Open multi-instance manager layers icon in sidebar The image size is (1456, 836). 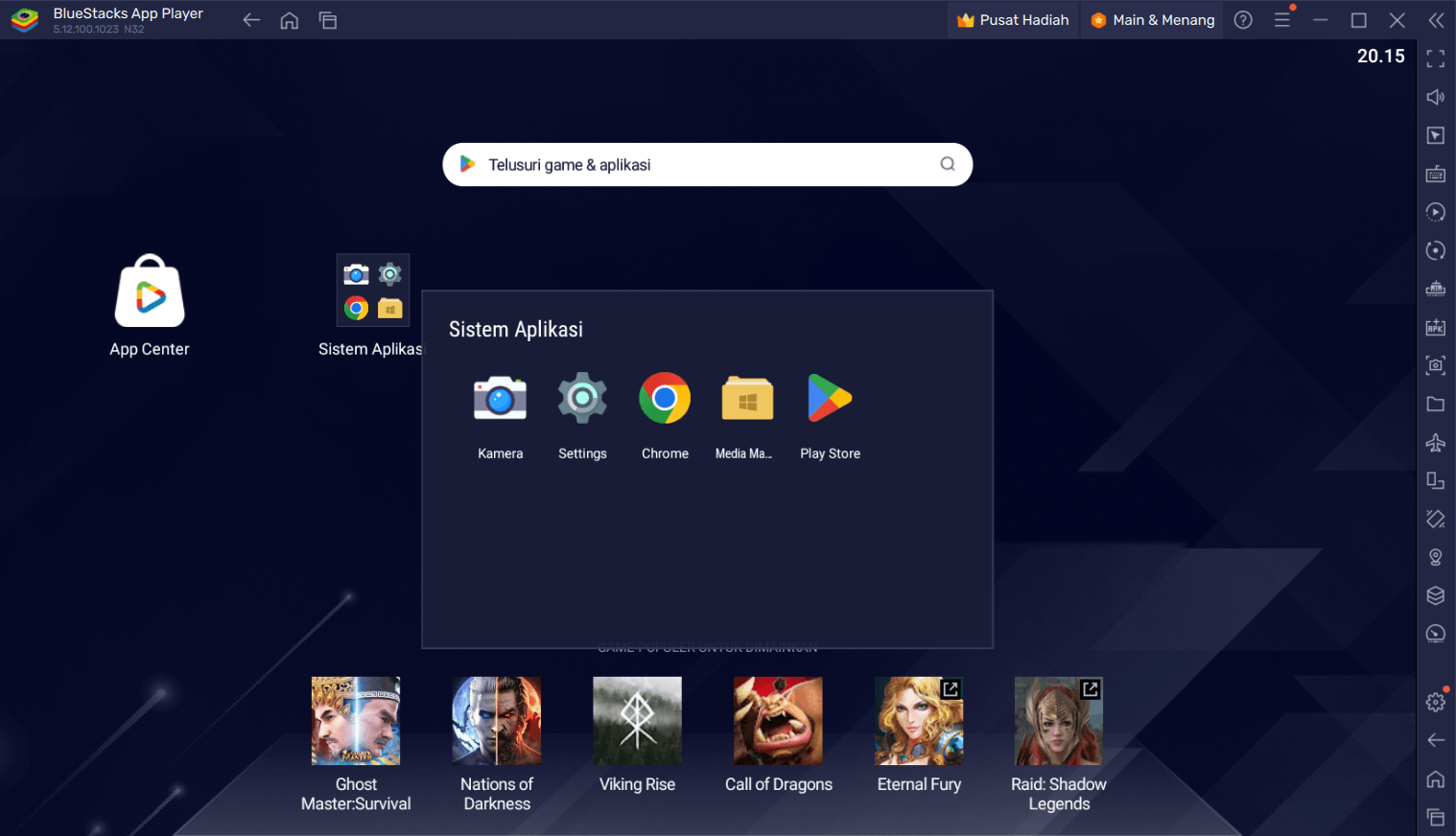1436,595
